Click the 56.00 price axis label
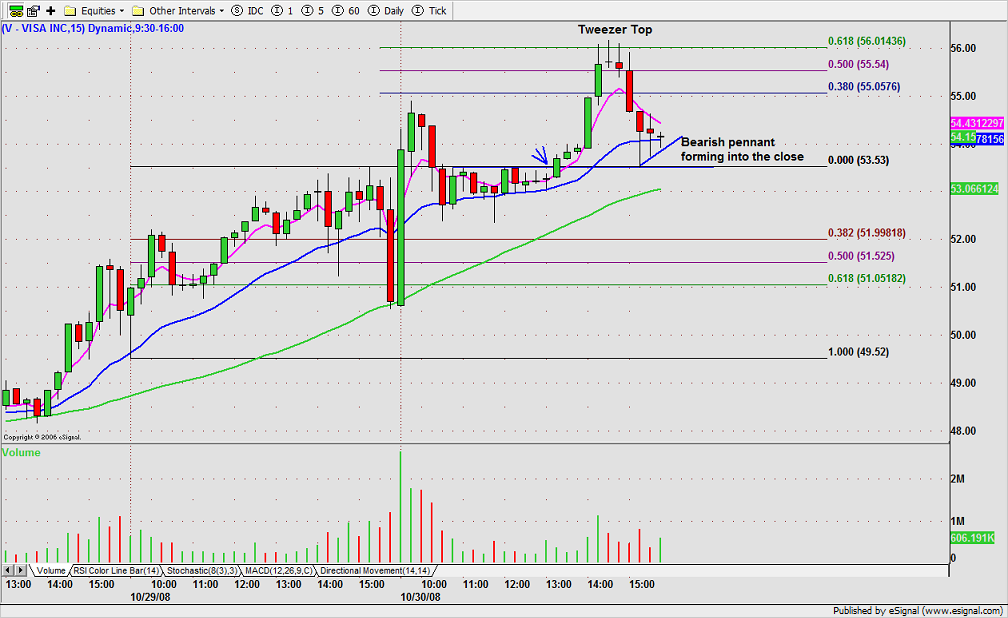The image size is (1008, 618). pos(963,48)
